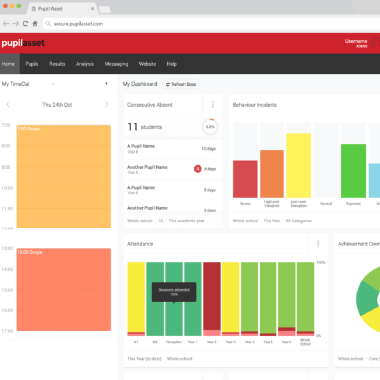
Task: Add an event with the TimeCal plus icon
Action: pyautogui.click(x=106, y=84)
